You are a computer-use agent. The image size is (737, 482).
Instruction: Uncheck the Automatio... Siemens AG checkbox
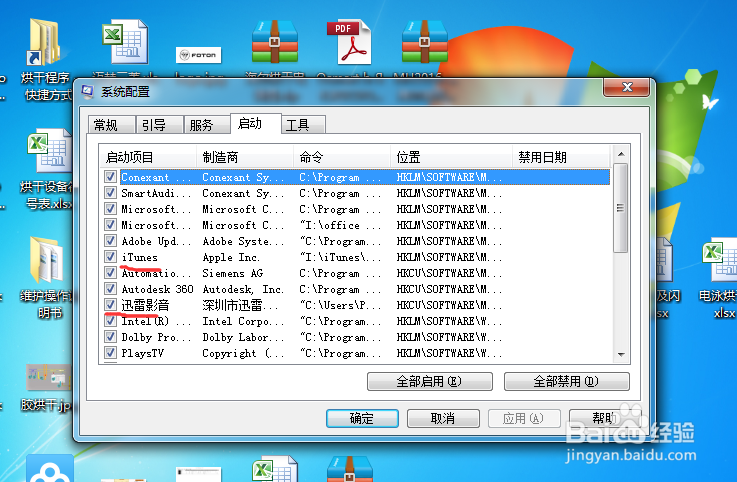coord(110,273)
